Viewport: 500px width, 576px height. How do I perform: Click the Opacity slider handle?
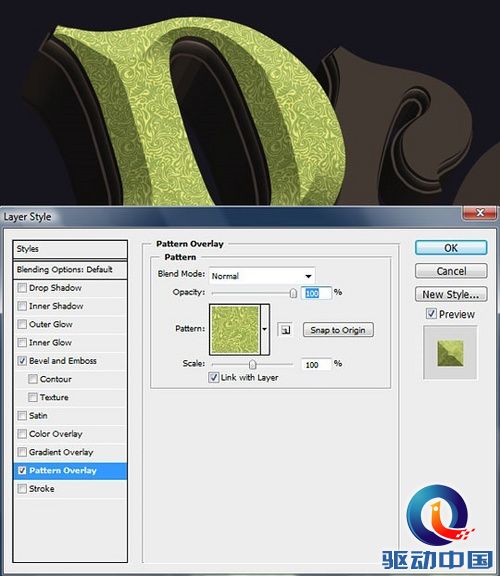pos(293,293)
